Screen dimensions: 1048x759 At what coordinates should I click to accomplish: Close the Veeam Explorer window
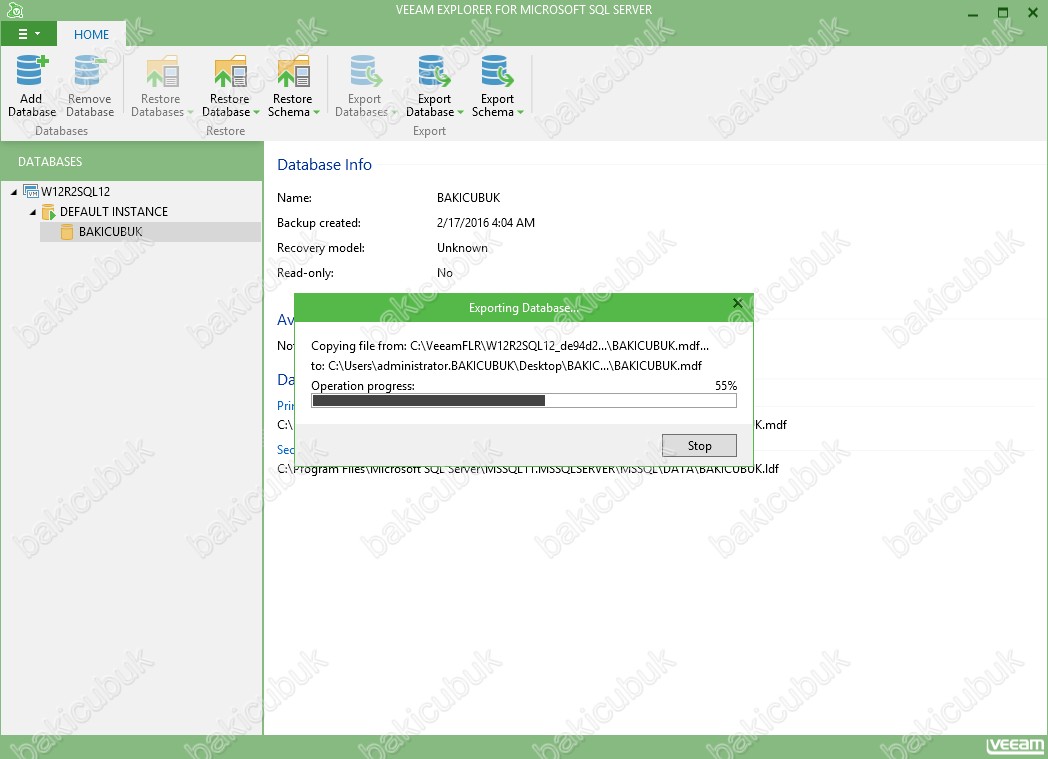[1033, 13]
